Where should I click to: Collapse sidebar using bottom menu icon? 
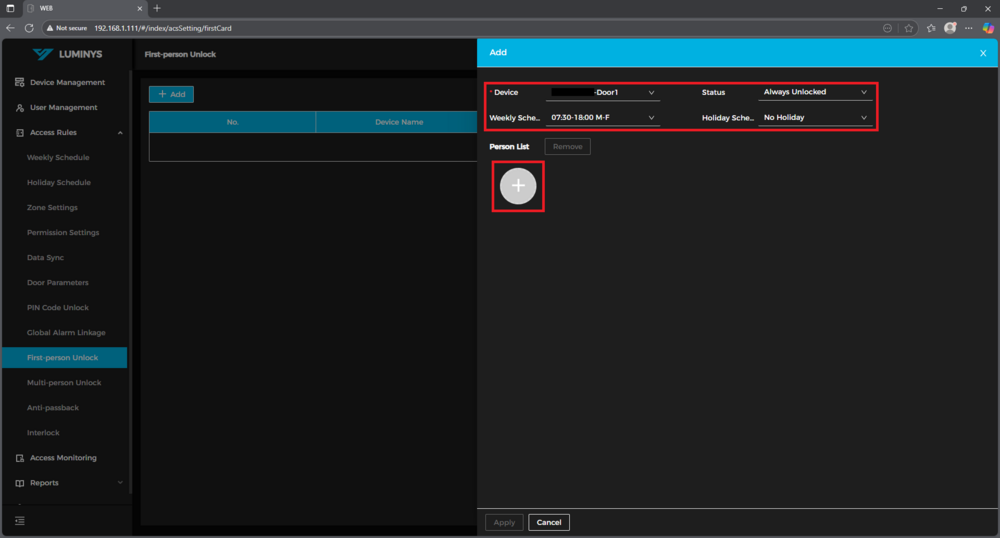point(19,520)
